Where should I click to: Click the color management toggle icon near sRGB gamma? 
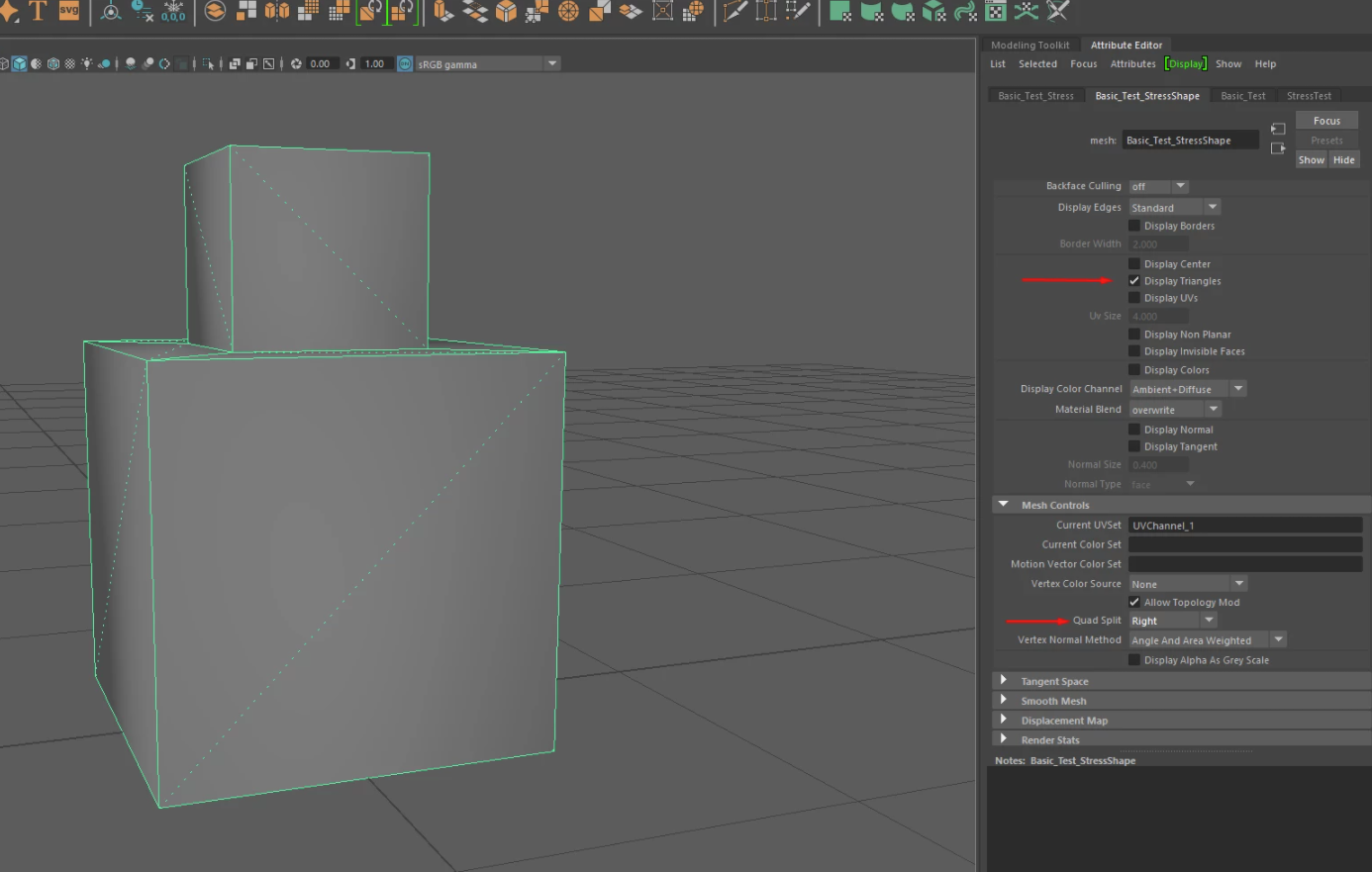point(403,62)
